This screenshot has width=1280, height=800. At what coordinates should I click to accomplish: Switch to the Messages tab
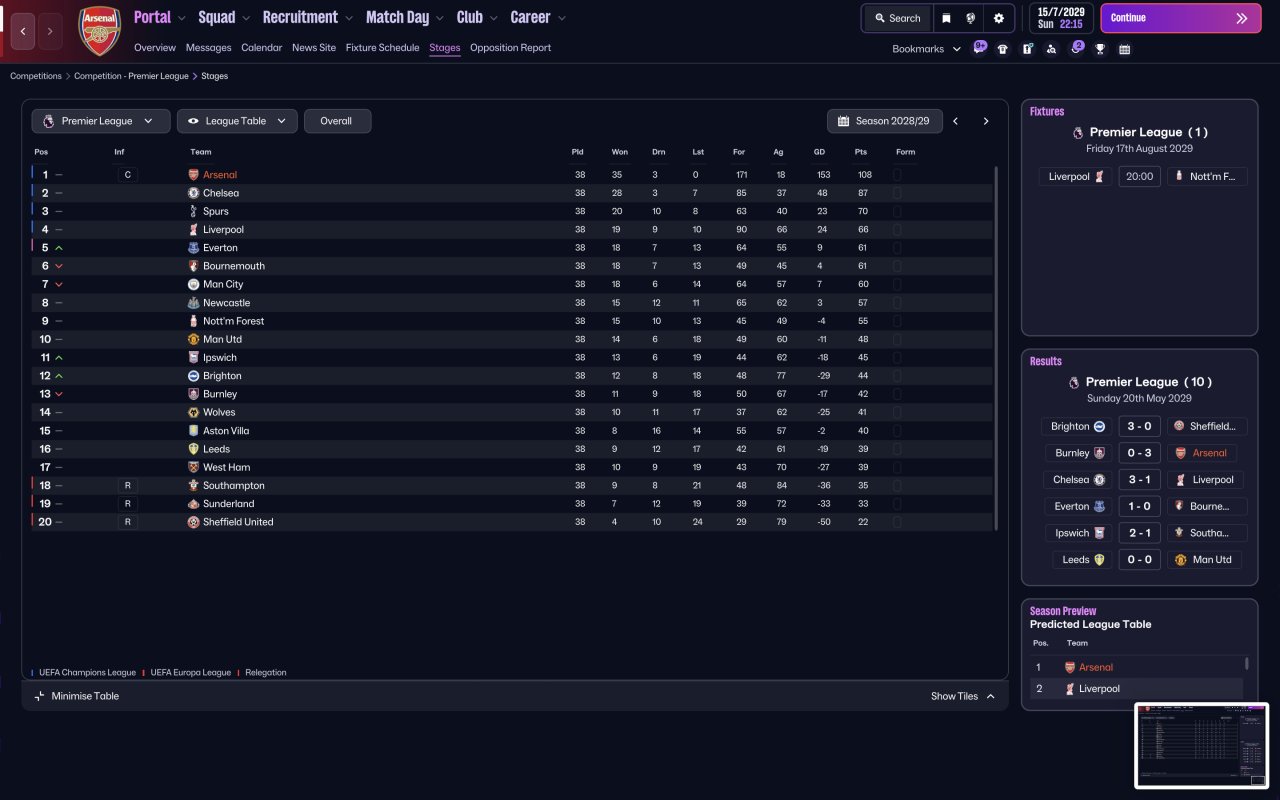click(209, 48)
